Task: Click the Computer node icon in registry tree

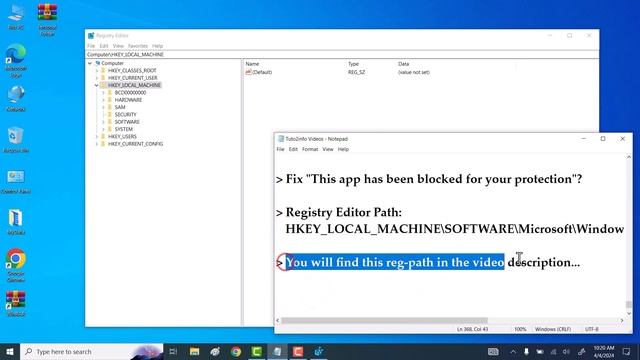Action: 98,63
